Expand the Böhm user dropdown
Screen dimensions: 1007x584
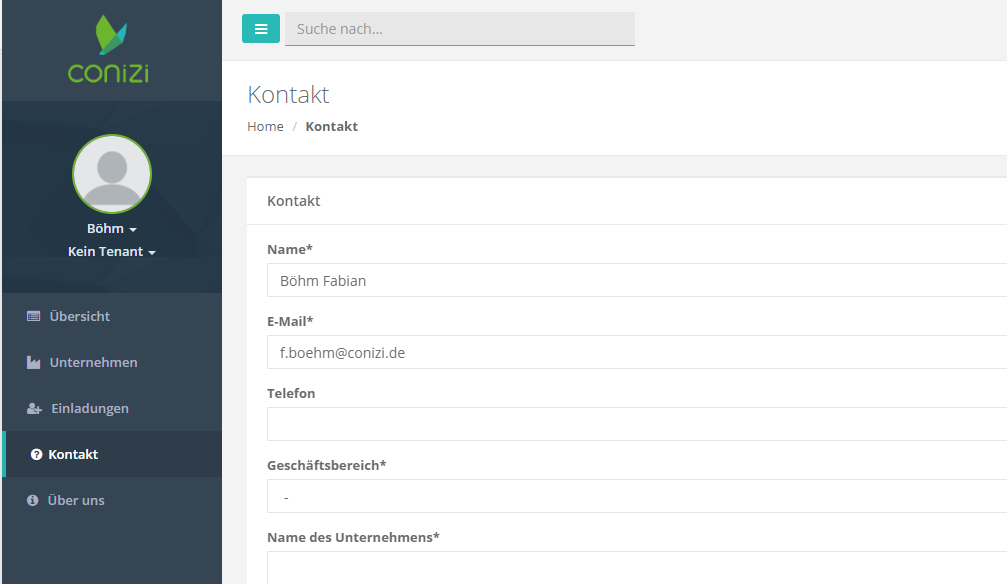(111, 229)
